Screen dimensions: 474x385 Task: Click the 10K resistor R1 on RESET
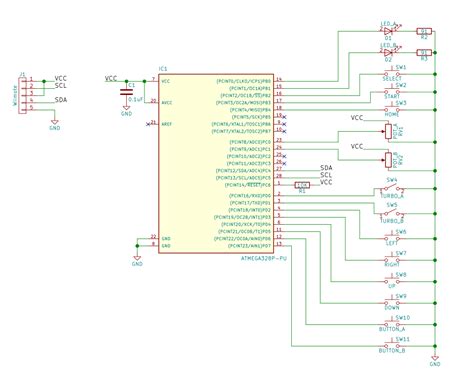(x=303, y=185)
